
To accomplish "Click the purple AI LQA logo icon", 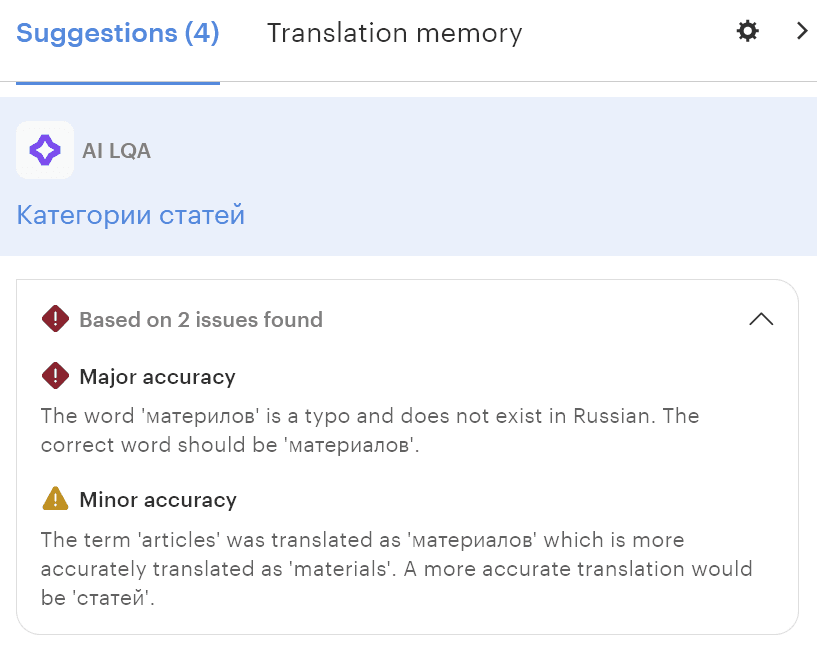I will pyautogui.click(x=45, y=150).
